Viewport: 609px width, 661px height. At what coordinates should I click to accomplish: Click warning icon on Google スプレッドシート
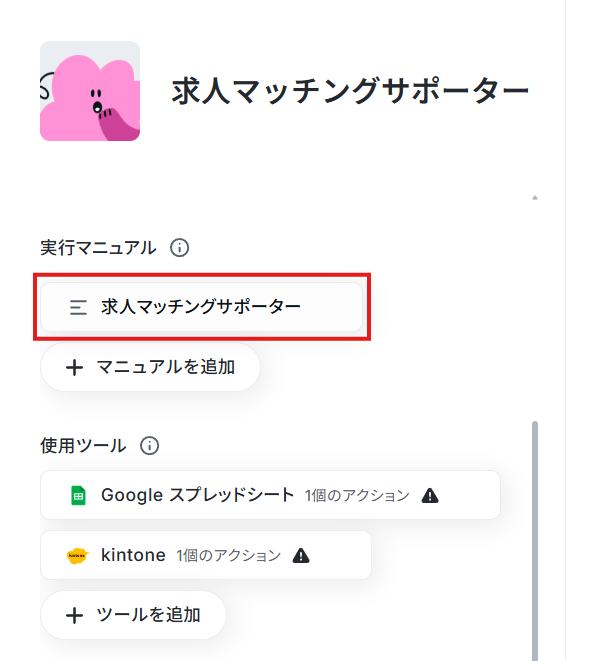(x=430, y=495)
